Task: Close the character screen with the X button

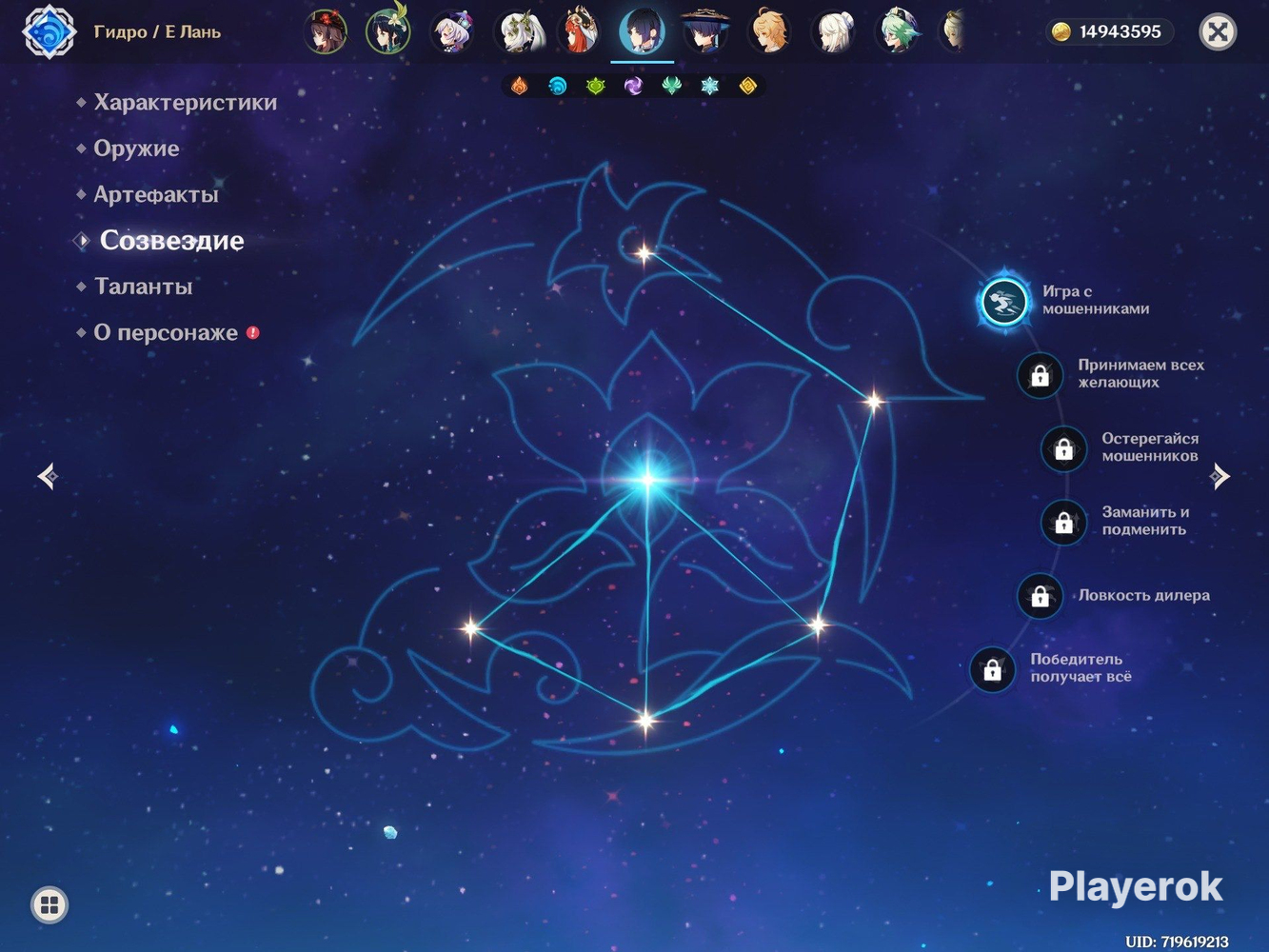Action: [x=1218, y=32]
